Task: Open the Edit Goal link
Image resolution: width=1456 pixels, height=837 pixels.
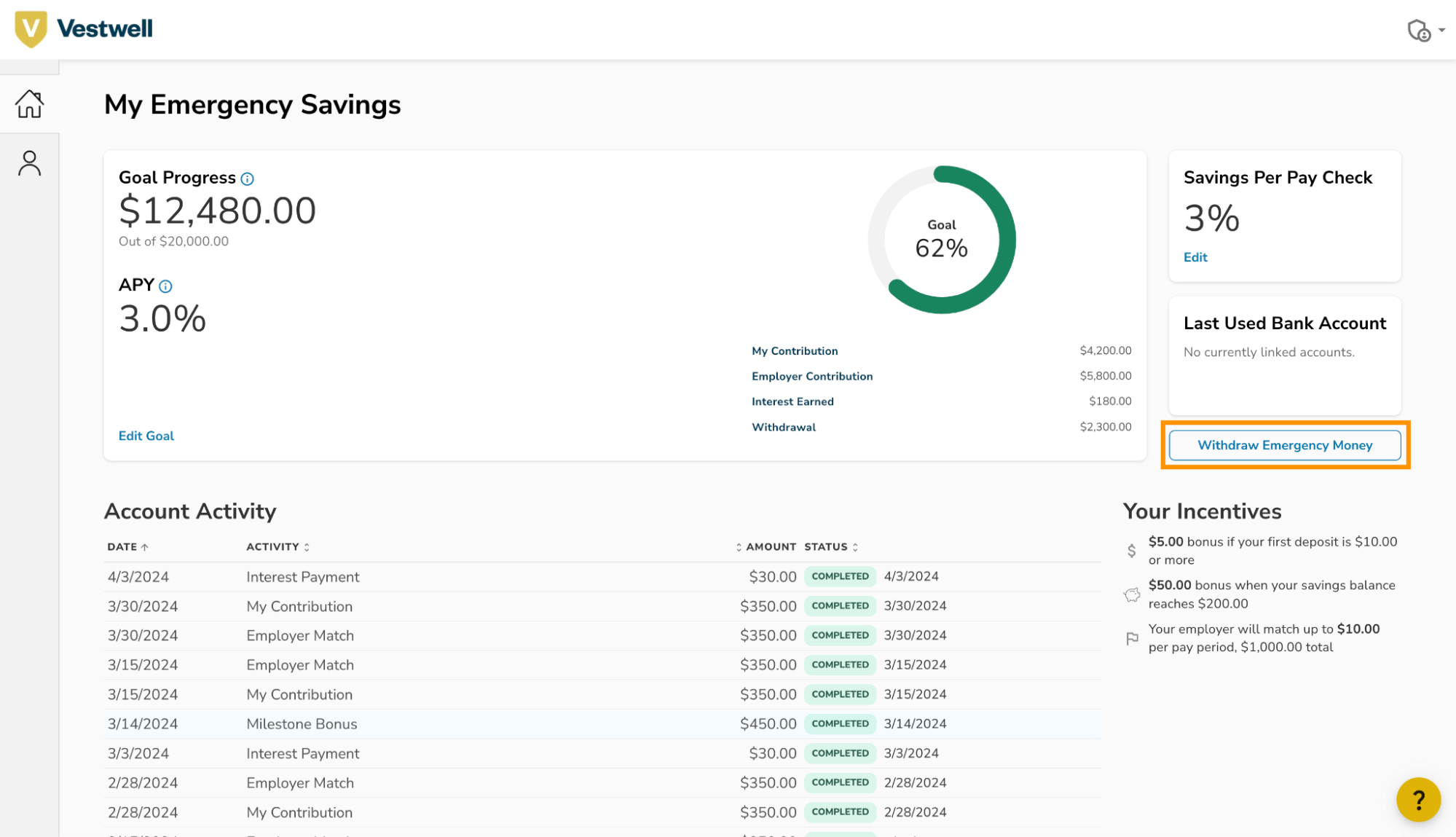Action: (x=146, y=436)
